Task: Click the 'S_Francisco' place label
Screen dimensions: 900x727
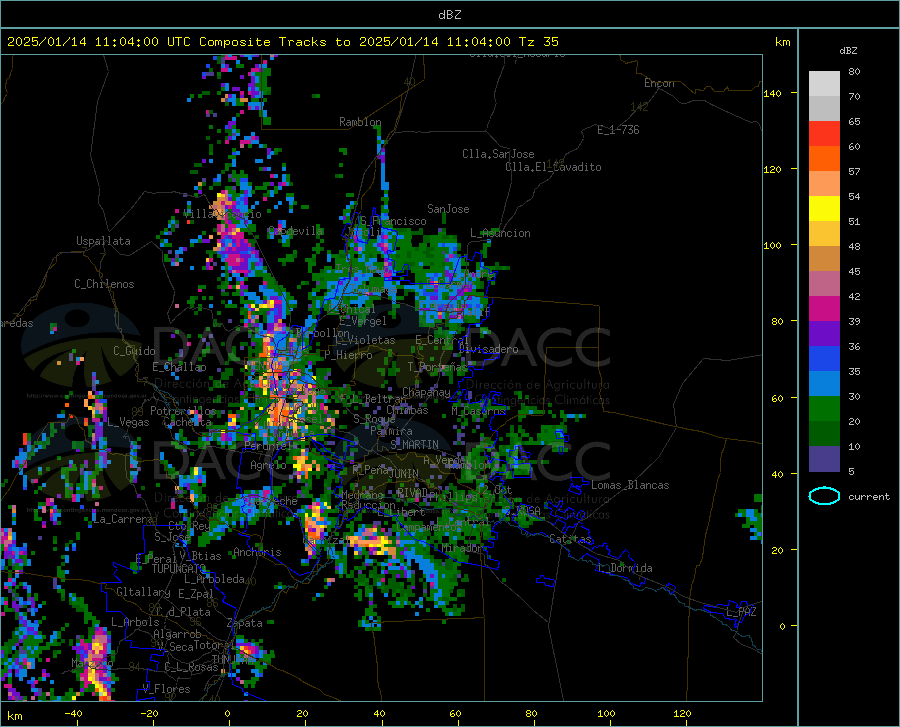Action: pyautogui.click(x=393, y=221)
